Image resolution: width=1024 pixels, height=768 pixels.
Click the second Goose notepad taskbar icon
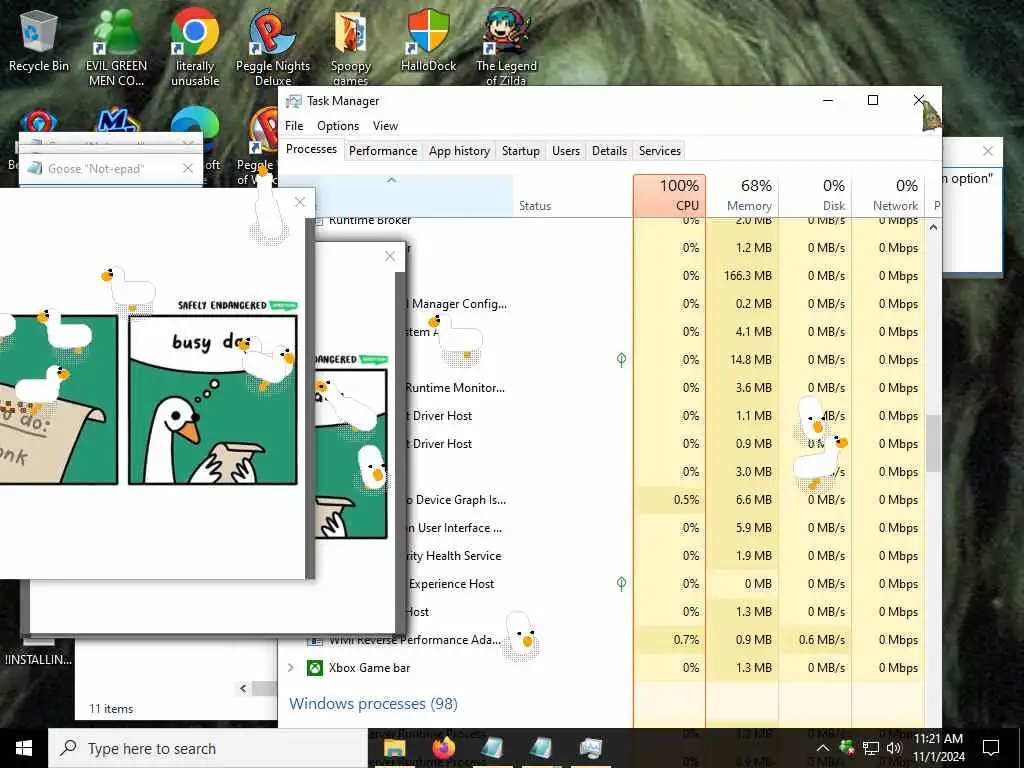[541, 748]
